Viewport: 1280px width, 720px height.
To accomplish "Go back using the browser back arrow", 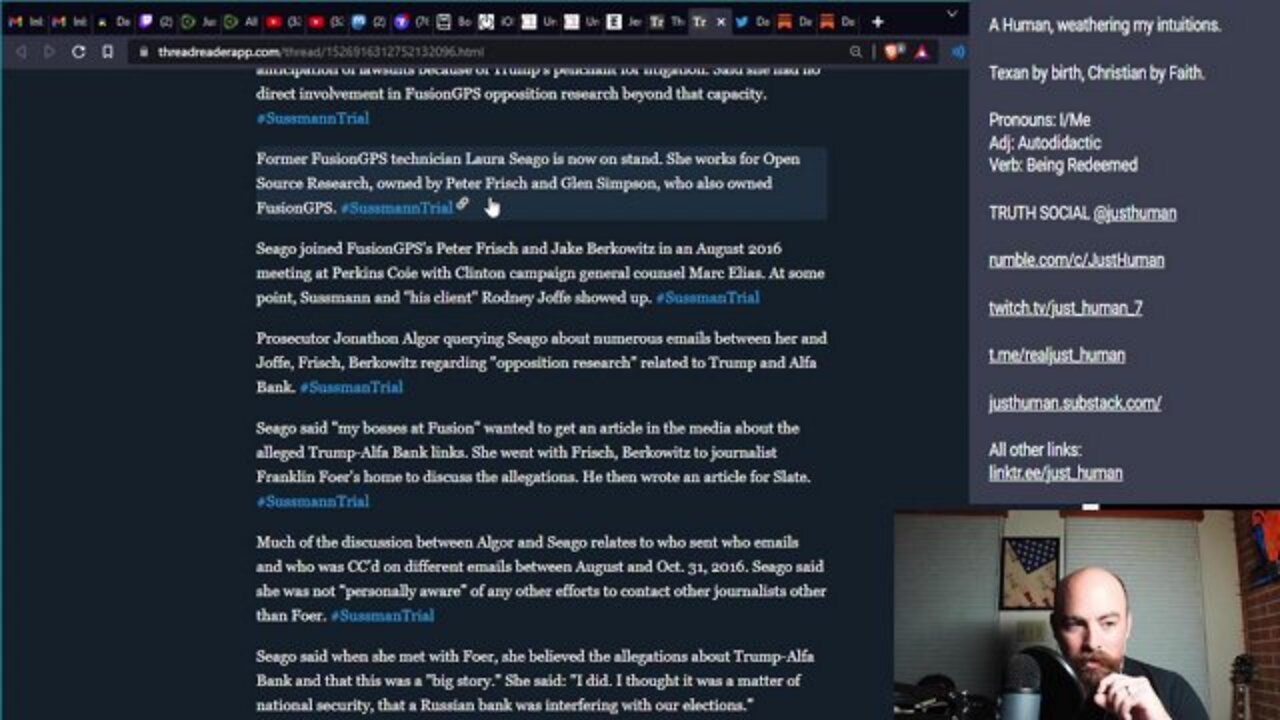I will point(21,52).
